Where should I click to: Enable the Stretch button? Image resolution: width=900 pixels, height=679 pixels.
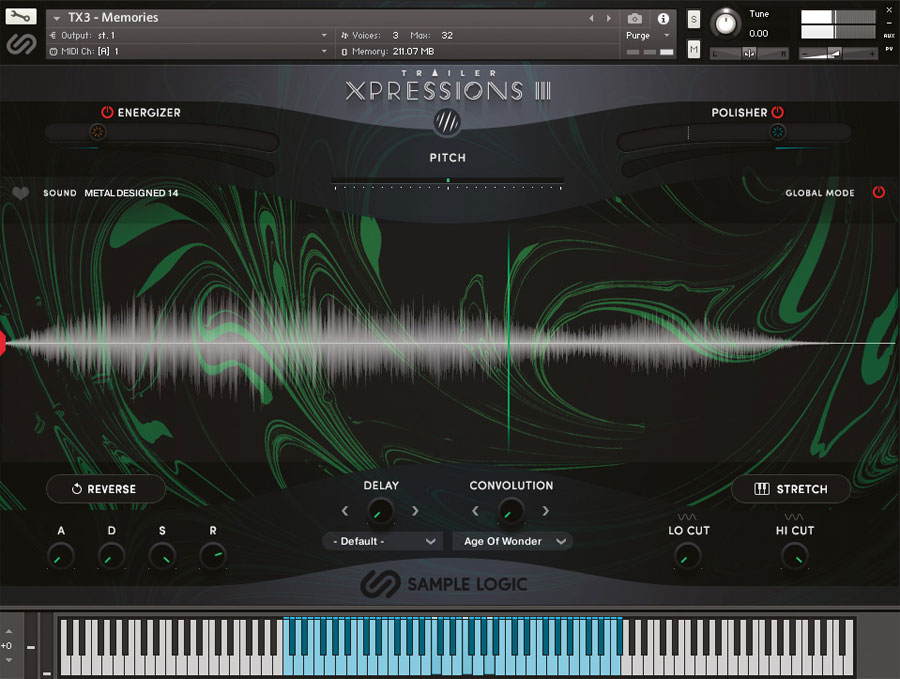click(x=790, y=489)
